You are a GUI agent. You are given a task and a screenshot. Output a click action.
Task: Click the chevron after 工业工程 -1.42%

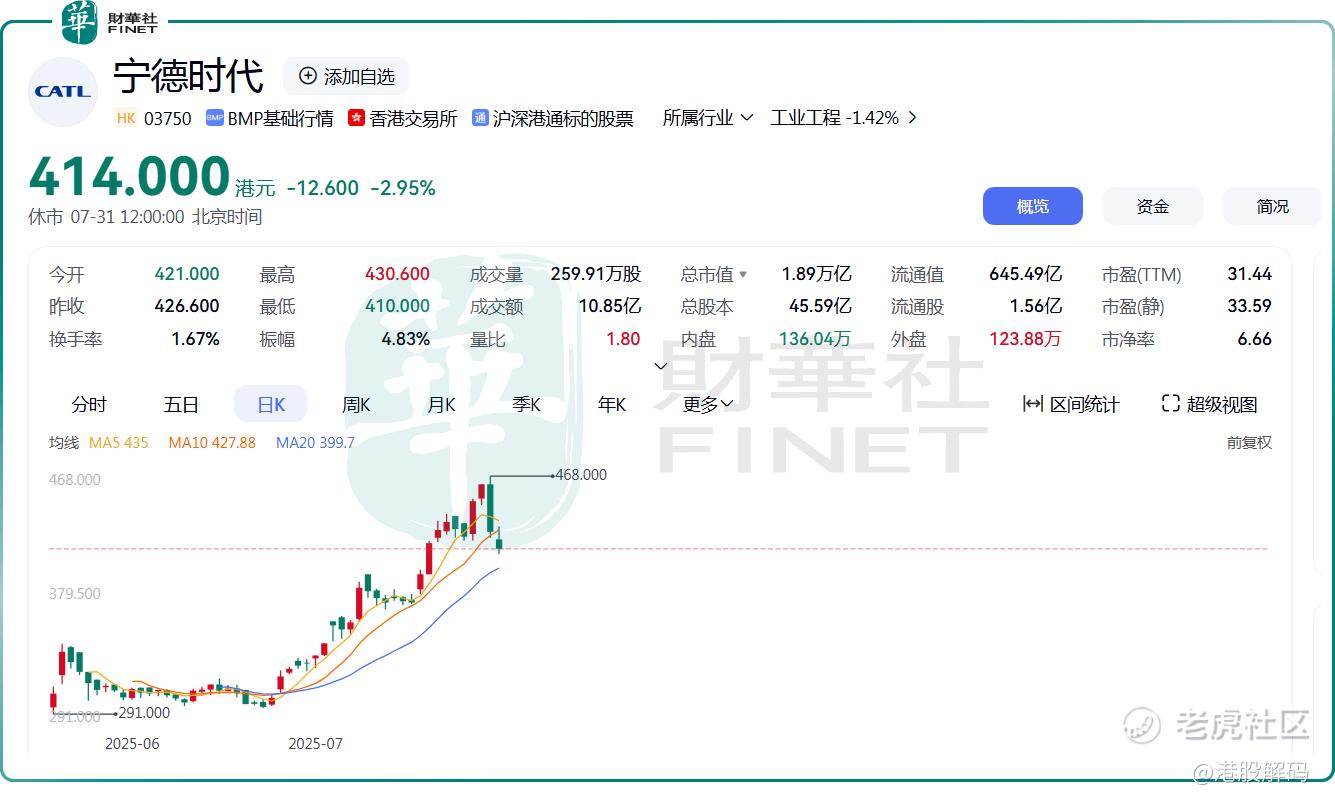(x=911, y=118)
